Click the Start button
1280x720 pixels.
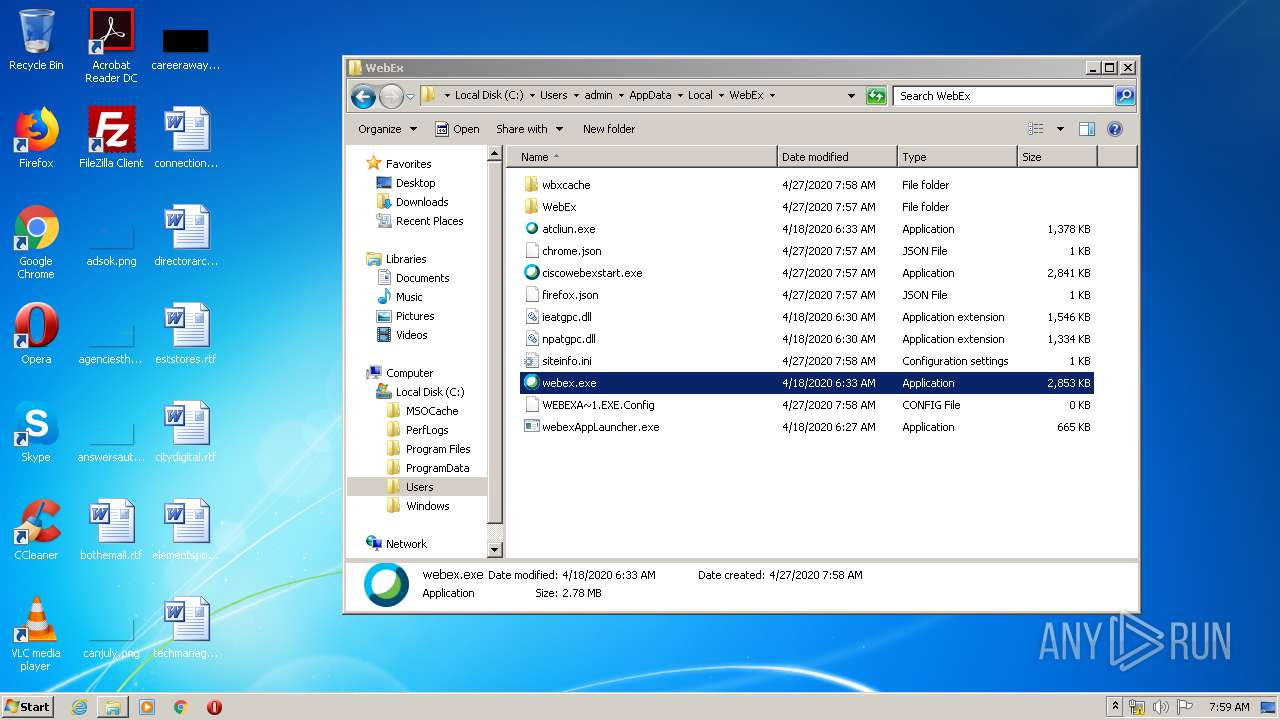point(28,707)
